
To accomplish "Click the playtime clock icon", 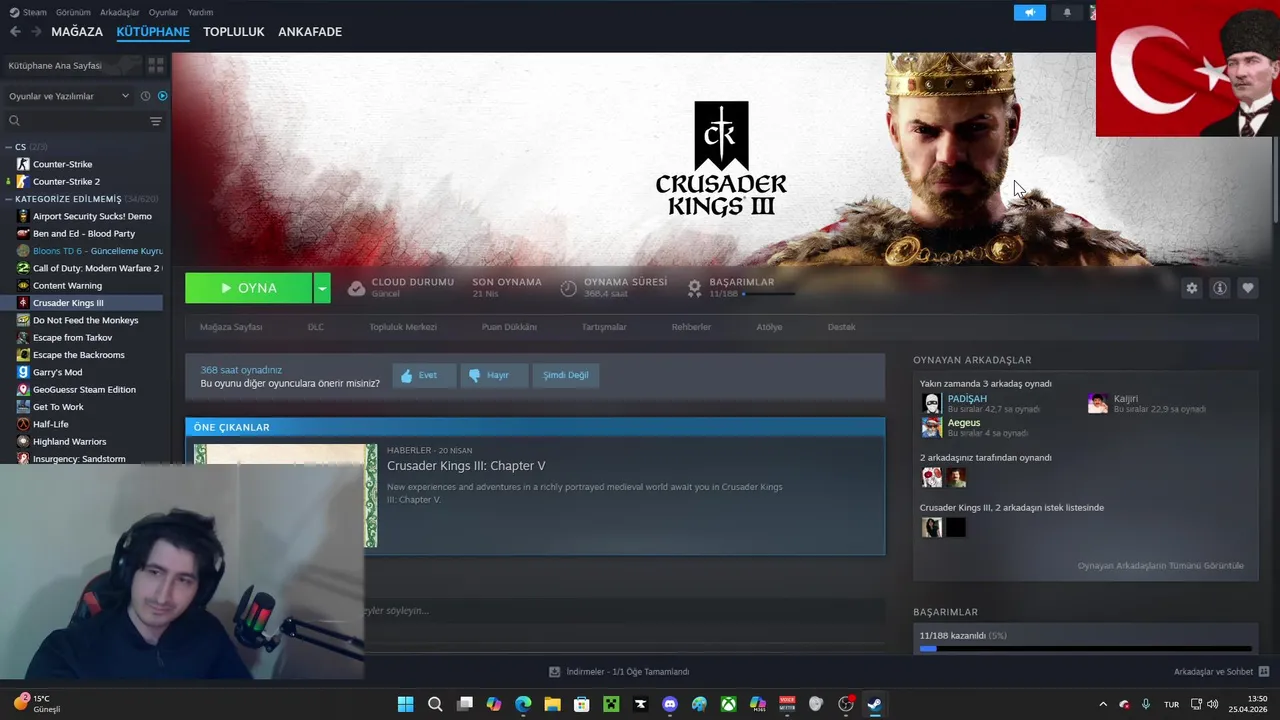I will click(568, 288).
